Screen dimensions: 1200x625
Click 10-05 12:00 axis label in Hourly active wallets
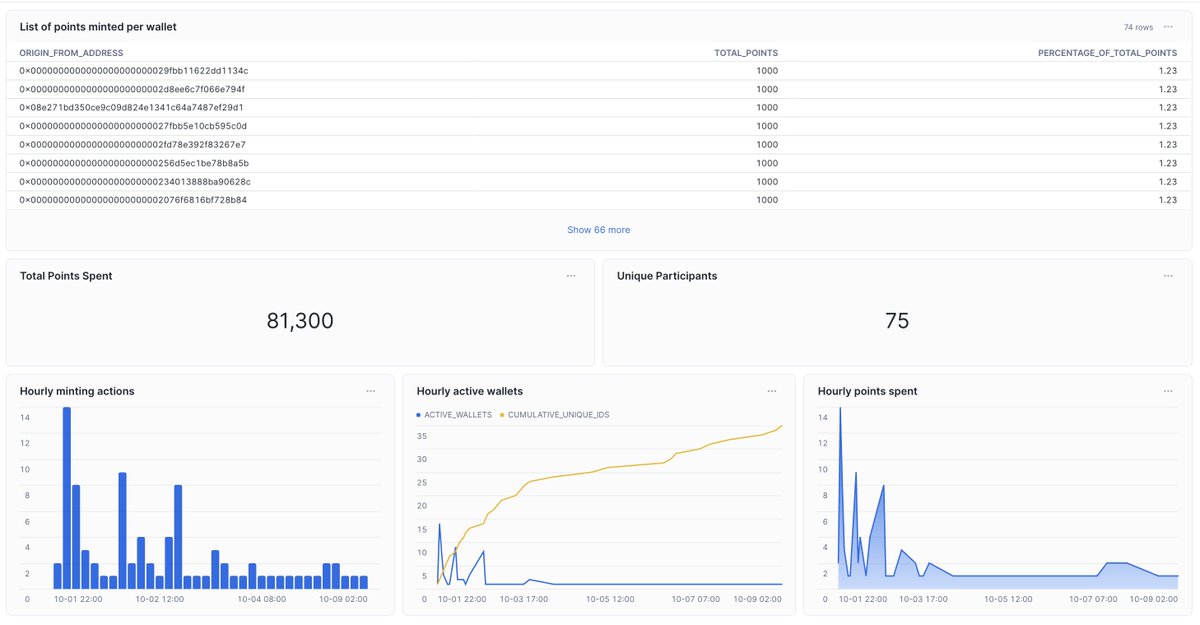pyautogui.click(x=610, y=599)
